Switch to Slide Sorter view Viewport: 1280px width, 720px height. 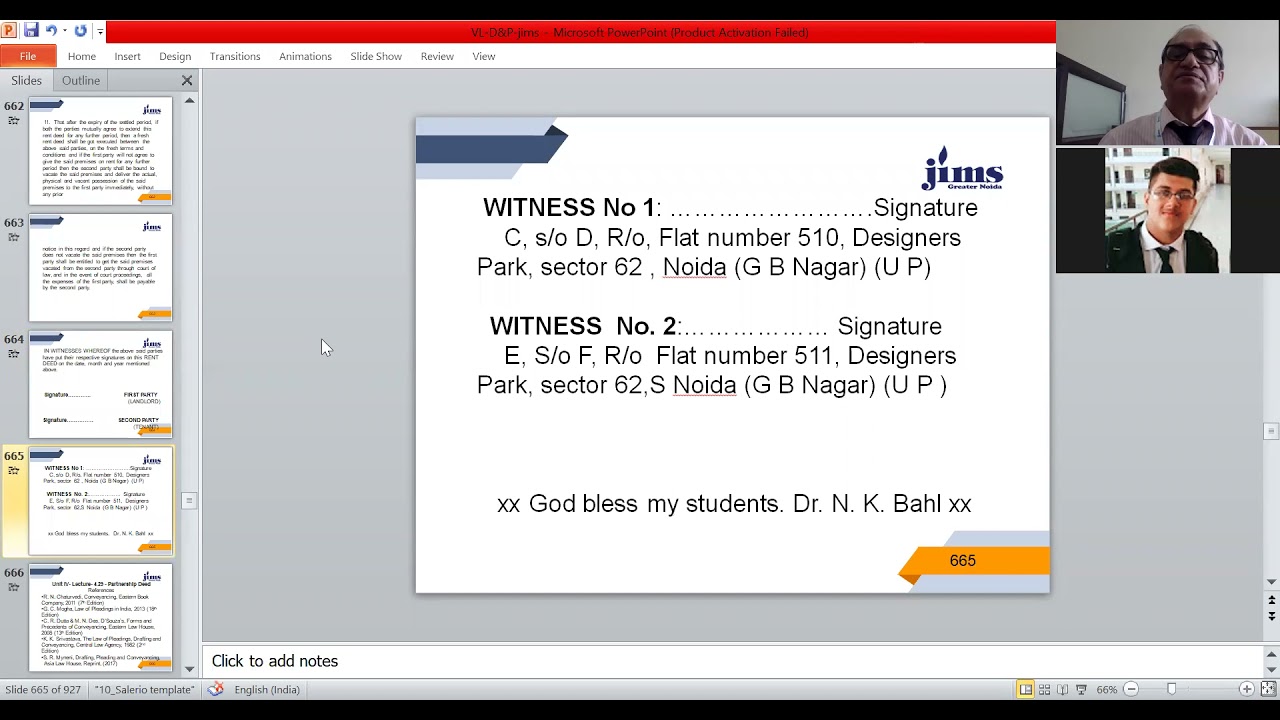click(x=1044, y=689)
